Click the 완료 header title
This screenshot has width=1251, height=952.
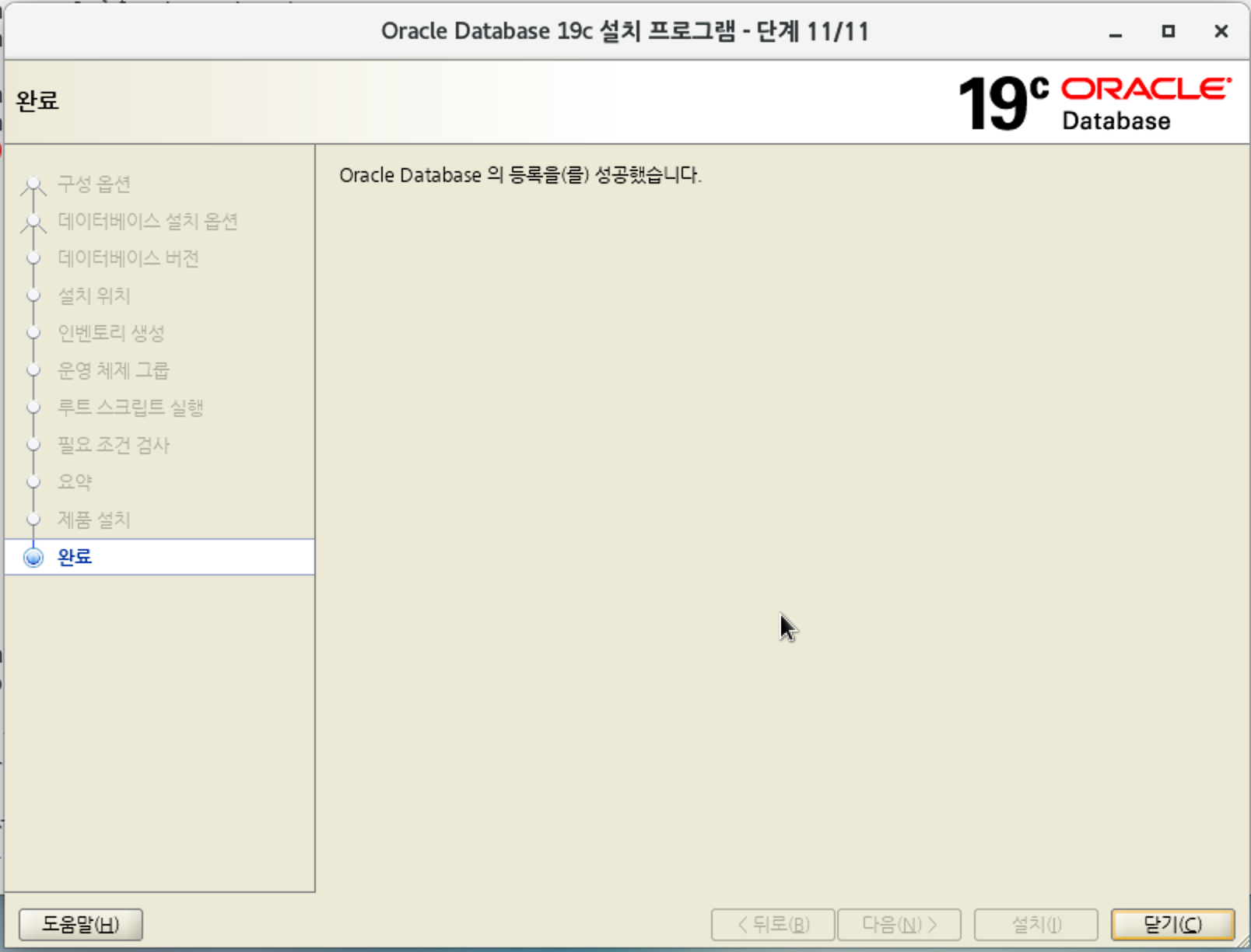coord(37,101)
